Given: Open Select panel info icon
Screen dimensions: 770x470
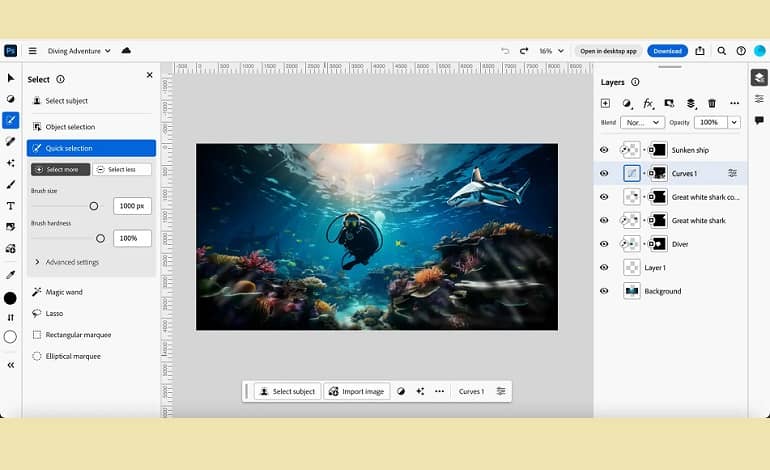Looking at the screenshot, I should pyautogui.click(x=60, y=79).
